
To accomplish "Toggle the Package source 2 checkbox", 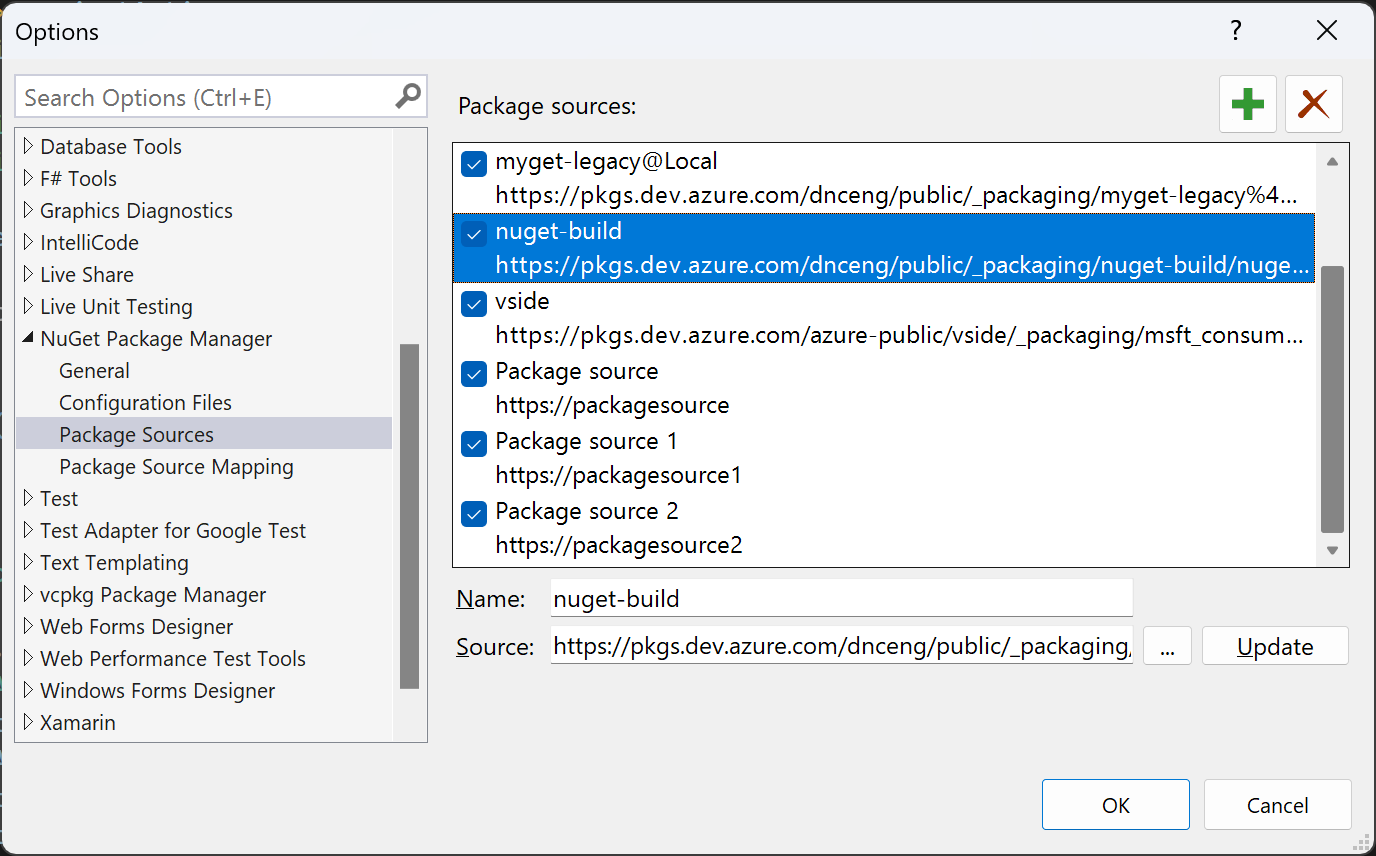I will [473, 513].
